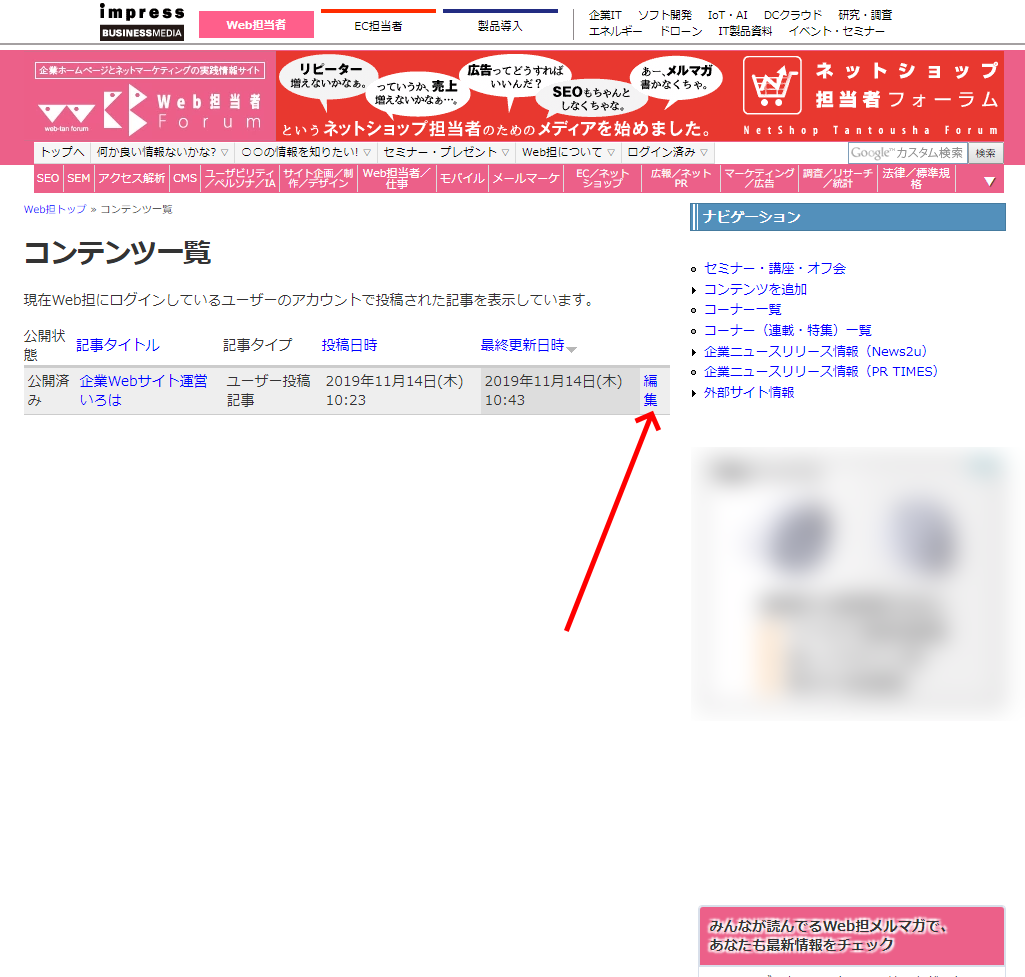Screen dimensions: 1025x977
Task: Open サイト企画/制作/デザイン category
Action: click(318, 178)
